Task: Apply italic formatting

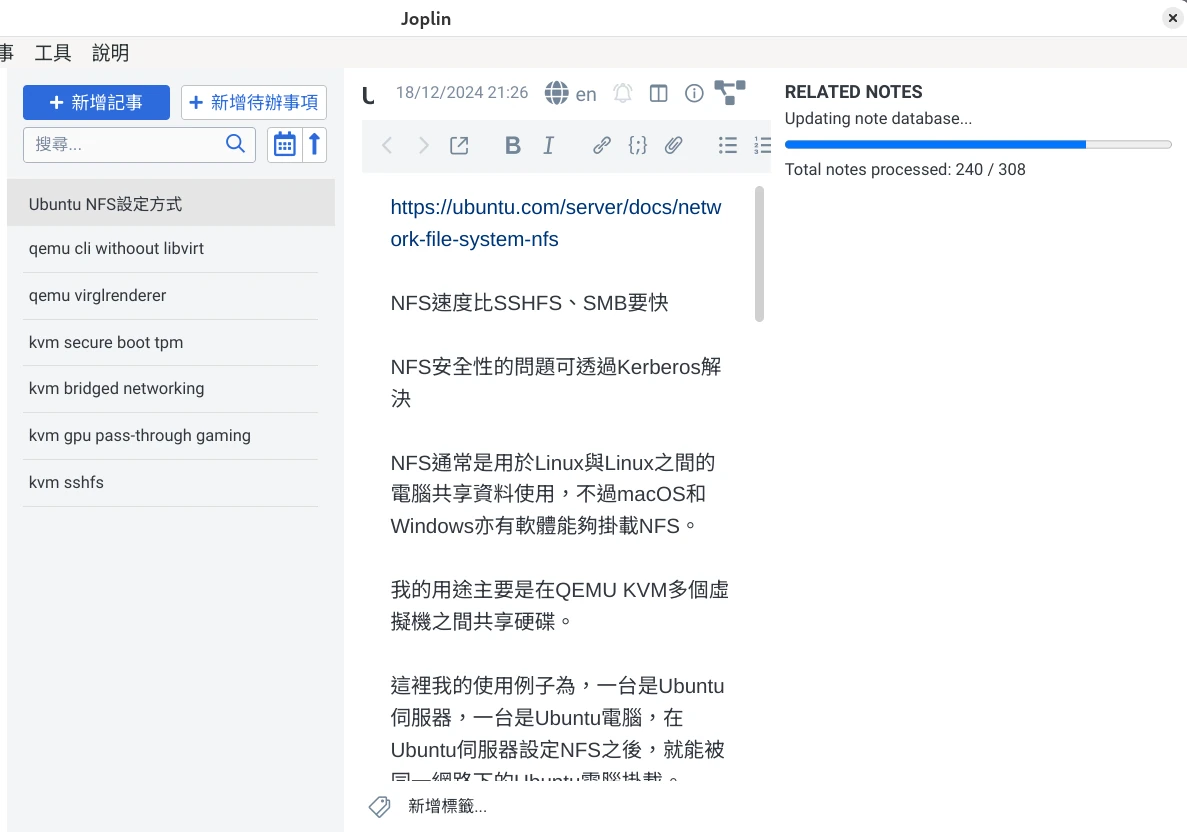Action: point(548,145)
